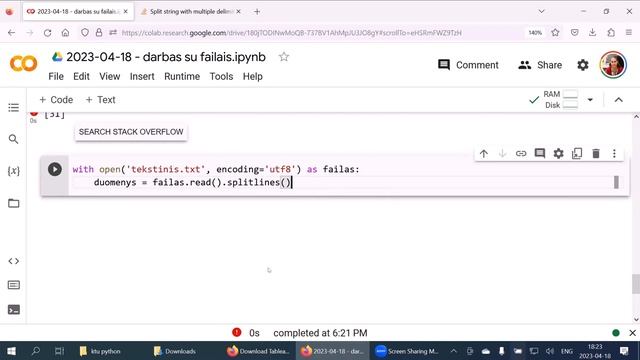This screenshot has height=360, width=640.
Task: Save page to Pocket icon
Action: (574, 33)
